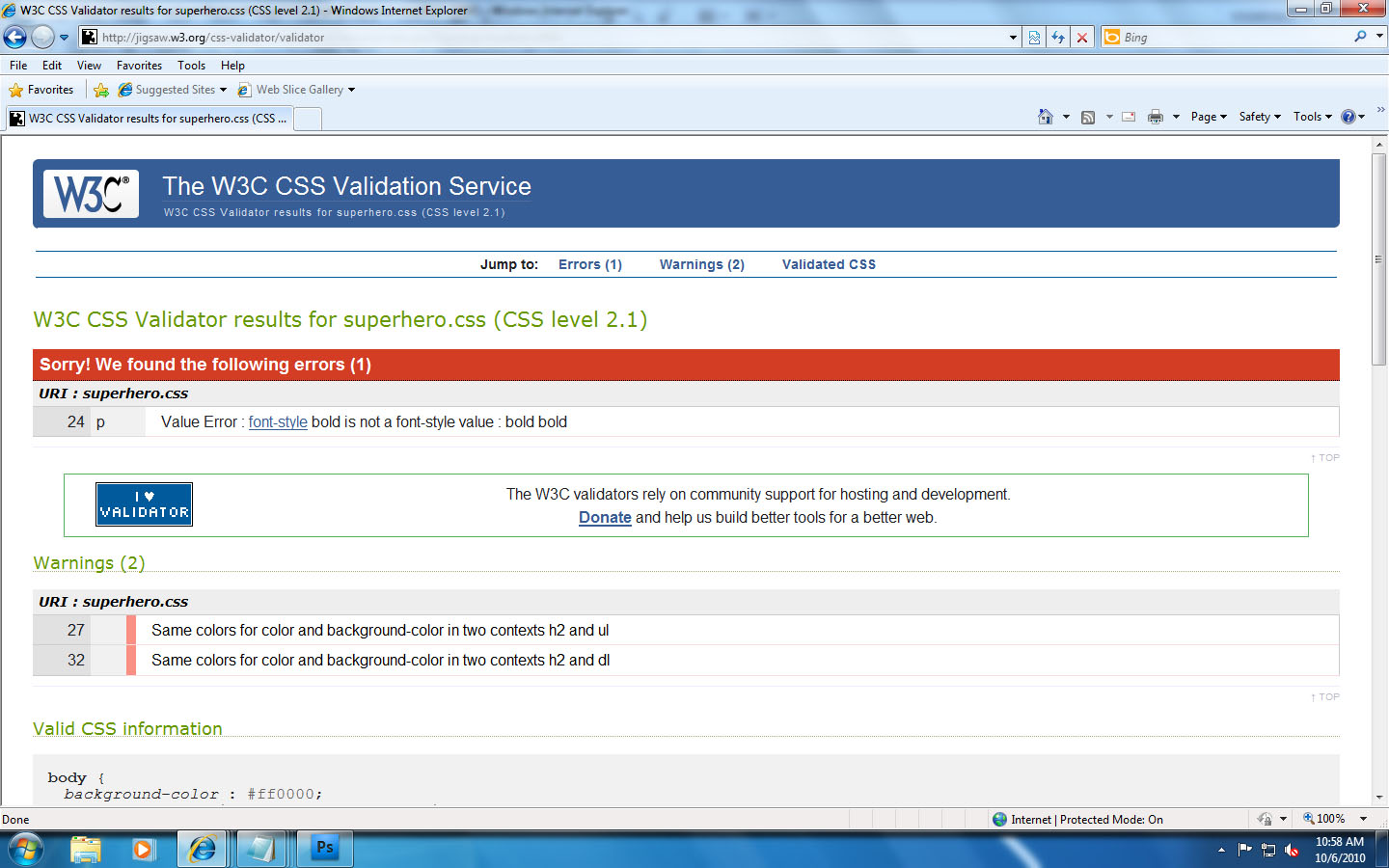
Task: Click the vertical scrollbar down arrow
Action: 1378,798
